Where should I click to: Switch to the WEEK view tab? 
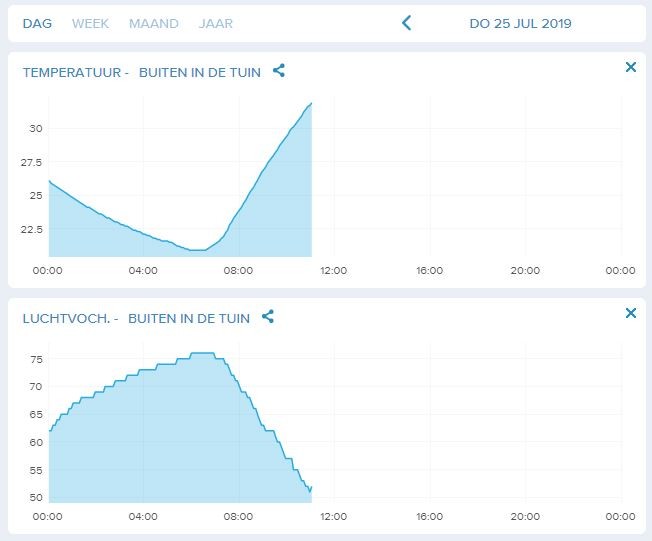click(x=90, y=24)
